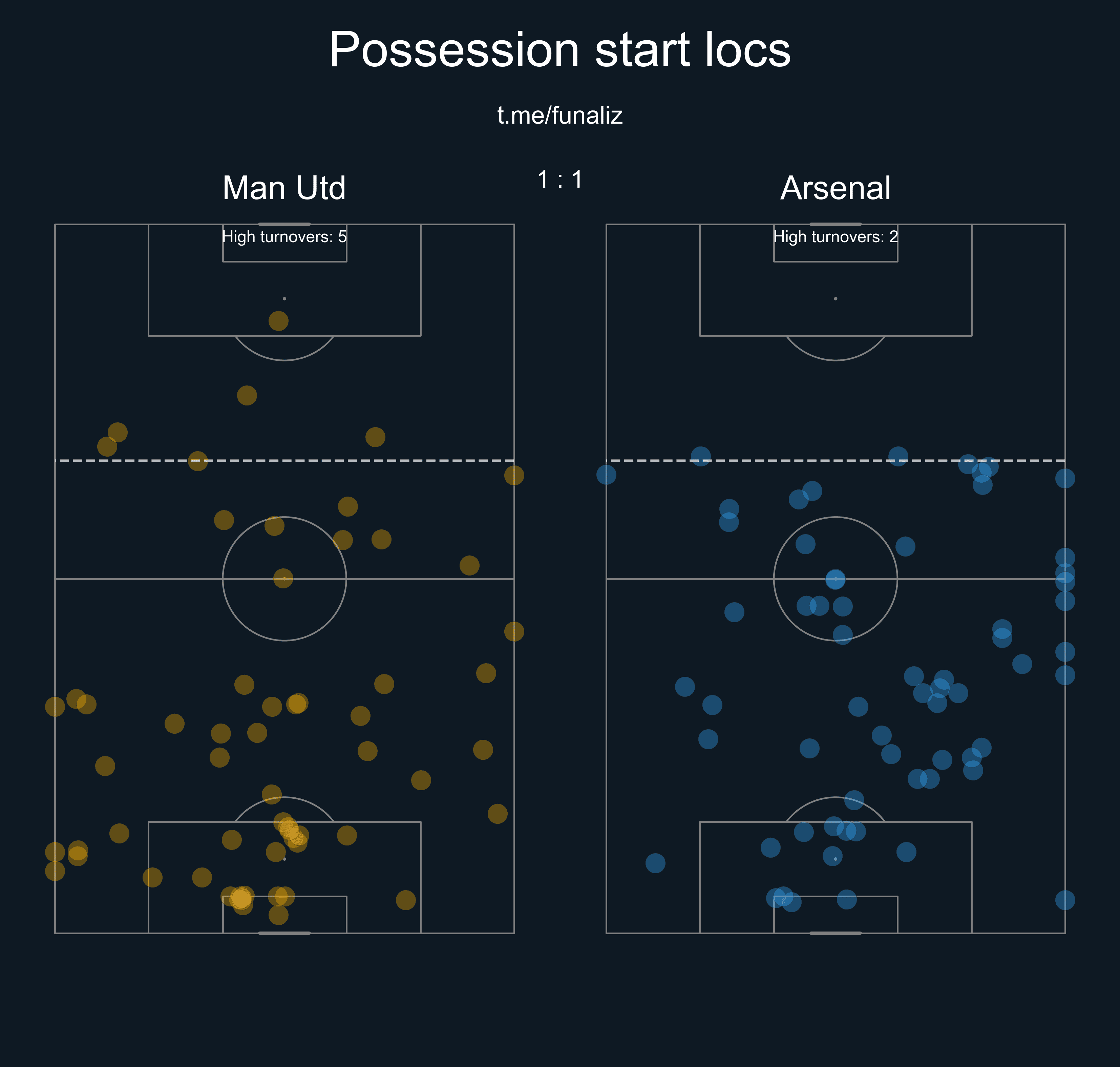Select the 'High turnovers: 5' label
The image size is (1120, 1067).
pyautogui.click(x=284, y=237)
